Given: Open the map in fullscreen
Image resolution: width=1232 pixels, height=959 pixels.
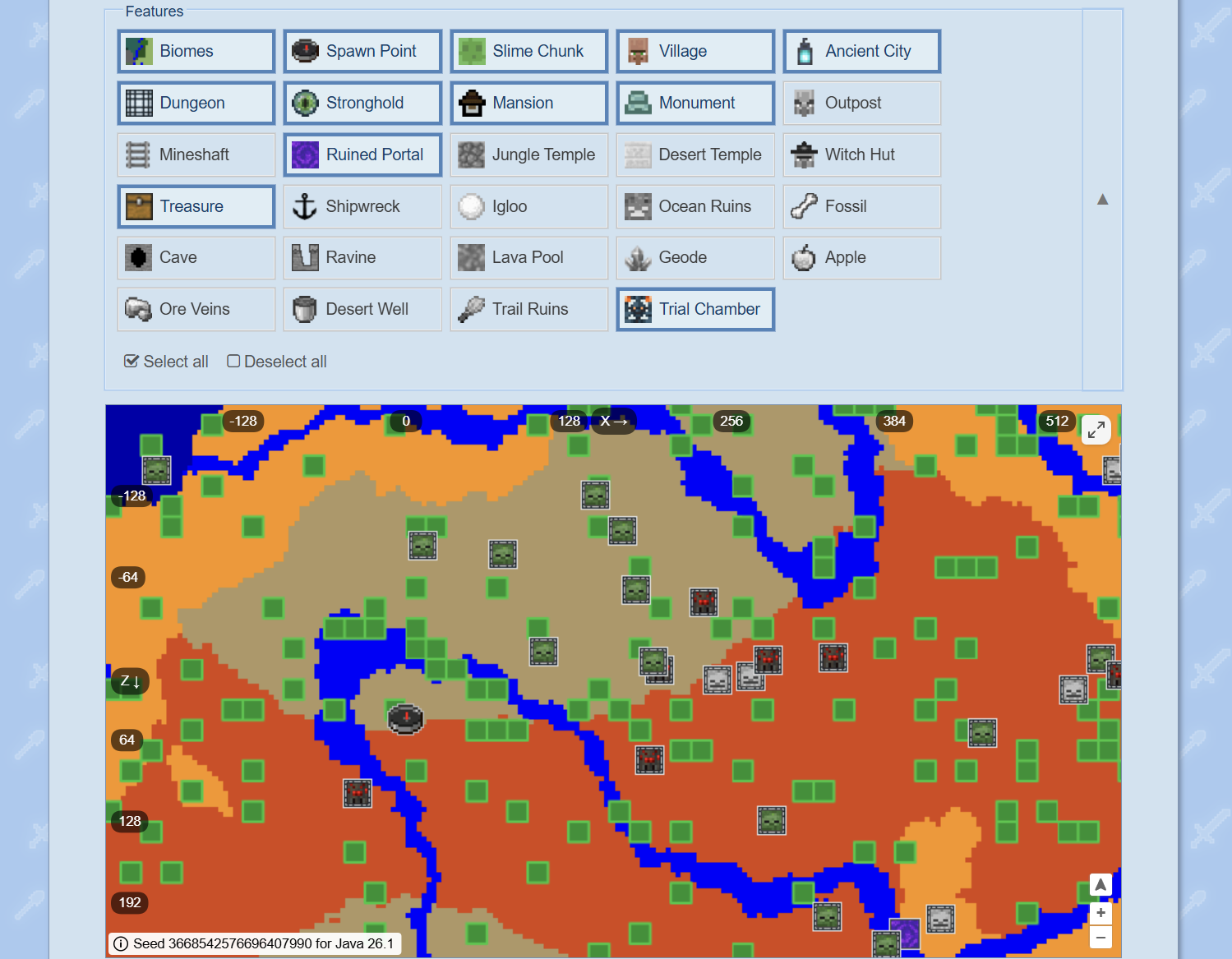Looking at the screenshot, I should click(1096, 429).
